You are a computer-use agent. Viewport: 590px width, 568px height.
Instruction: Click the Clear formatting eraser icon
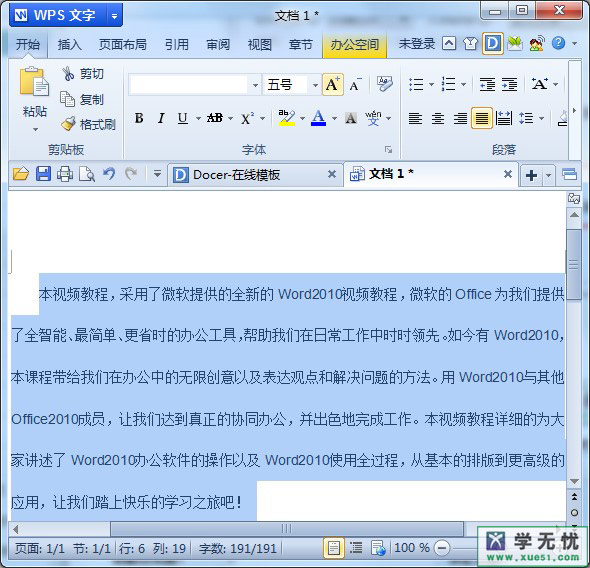pyautogui.click(x=385, y=84)
